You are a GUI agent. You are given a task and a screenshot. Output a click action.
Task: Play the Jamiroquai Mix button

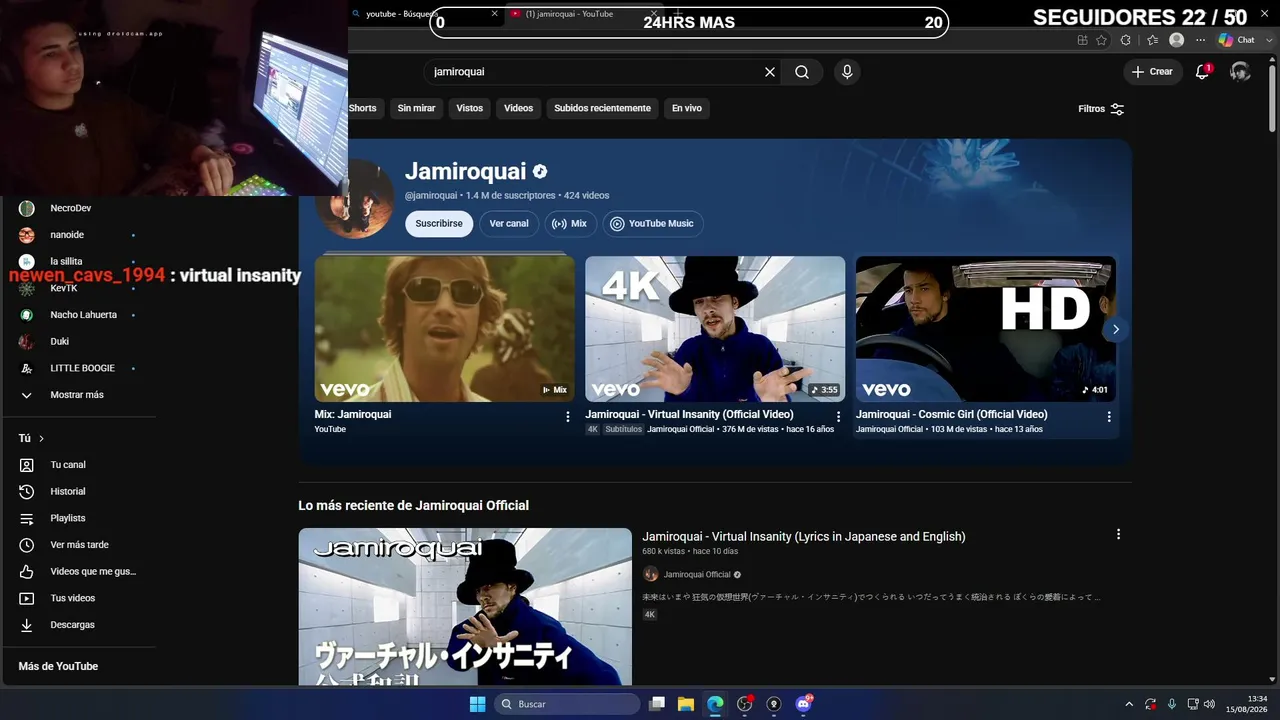click(570, 224)
